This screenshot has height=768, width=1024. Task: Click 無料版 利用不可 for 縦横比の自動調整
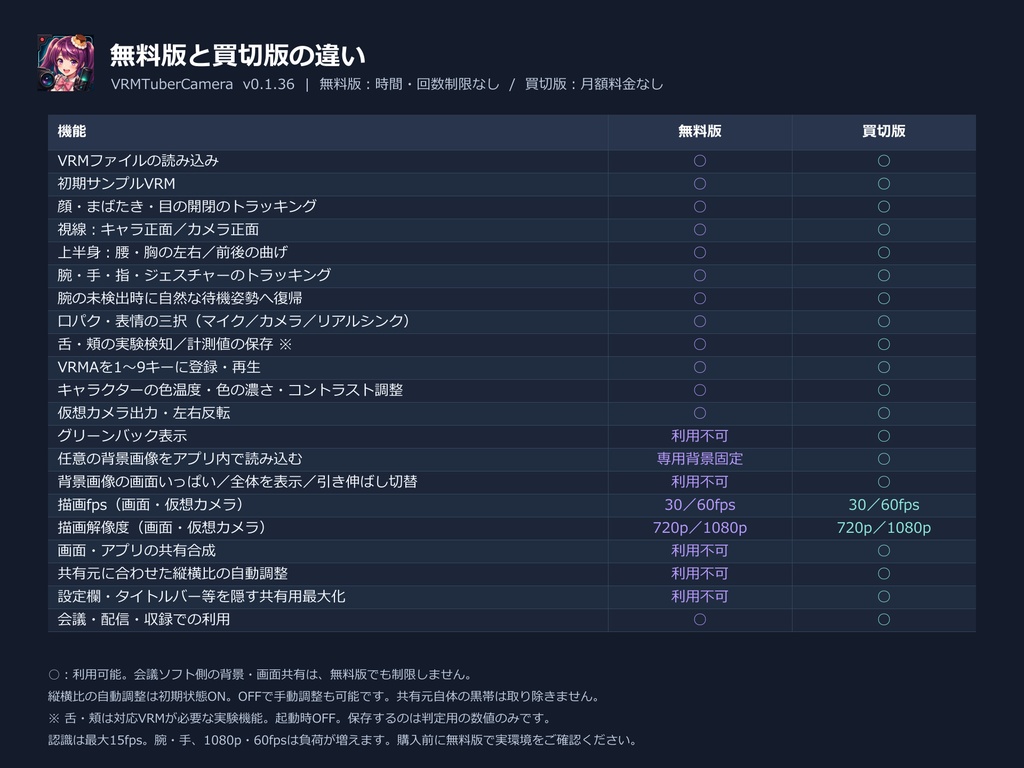coord(699,573)
